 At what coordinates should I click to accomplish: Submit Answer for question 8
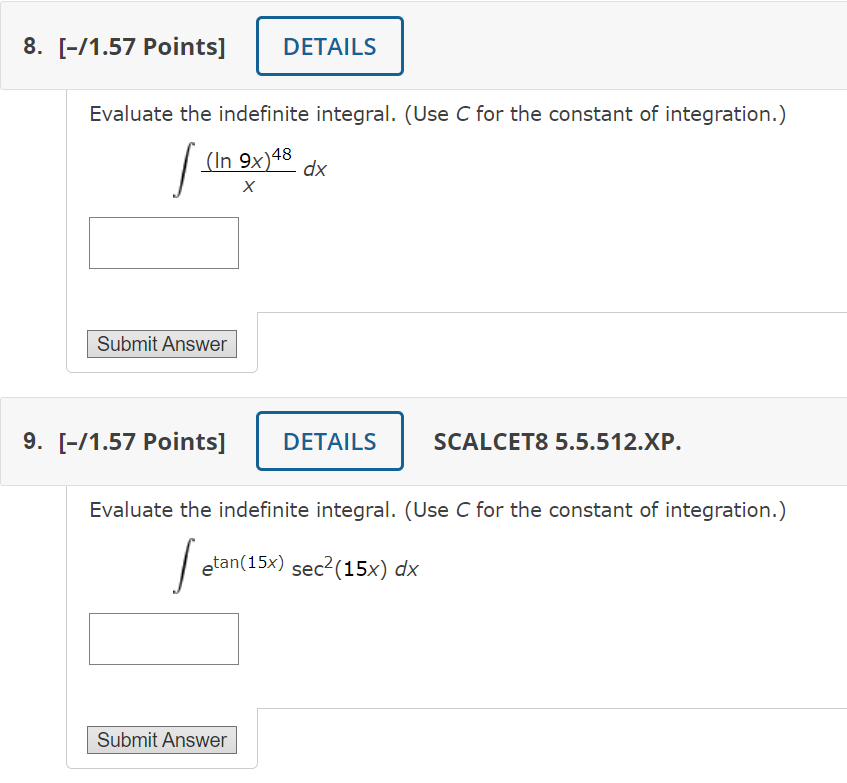(161, 343)
